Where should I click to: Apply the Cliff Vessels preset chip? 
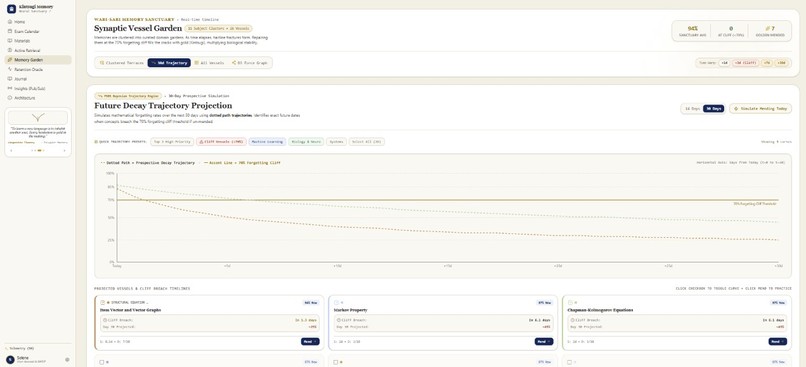pyautogui.click(x=221, y=141)
